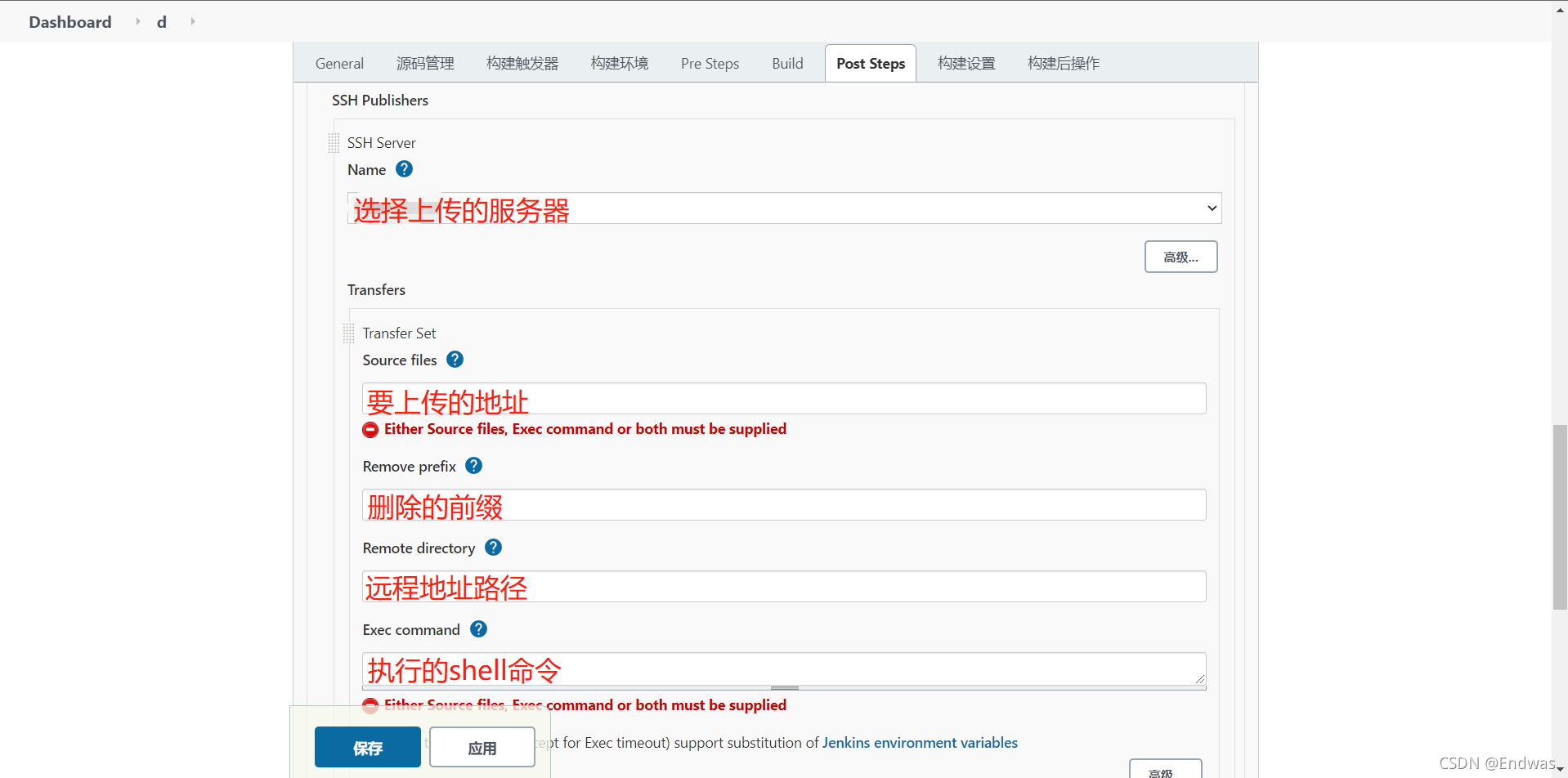
Task: Select the Post Steps tab
Action: [871, 64]
